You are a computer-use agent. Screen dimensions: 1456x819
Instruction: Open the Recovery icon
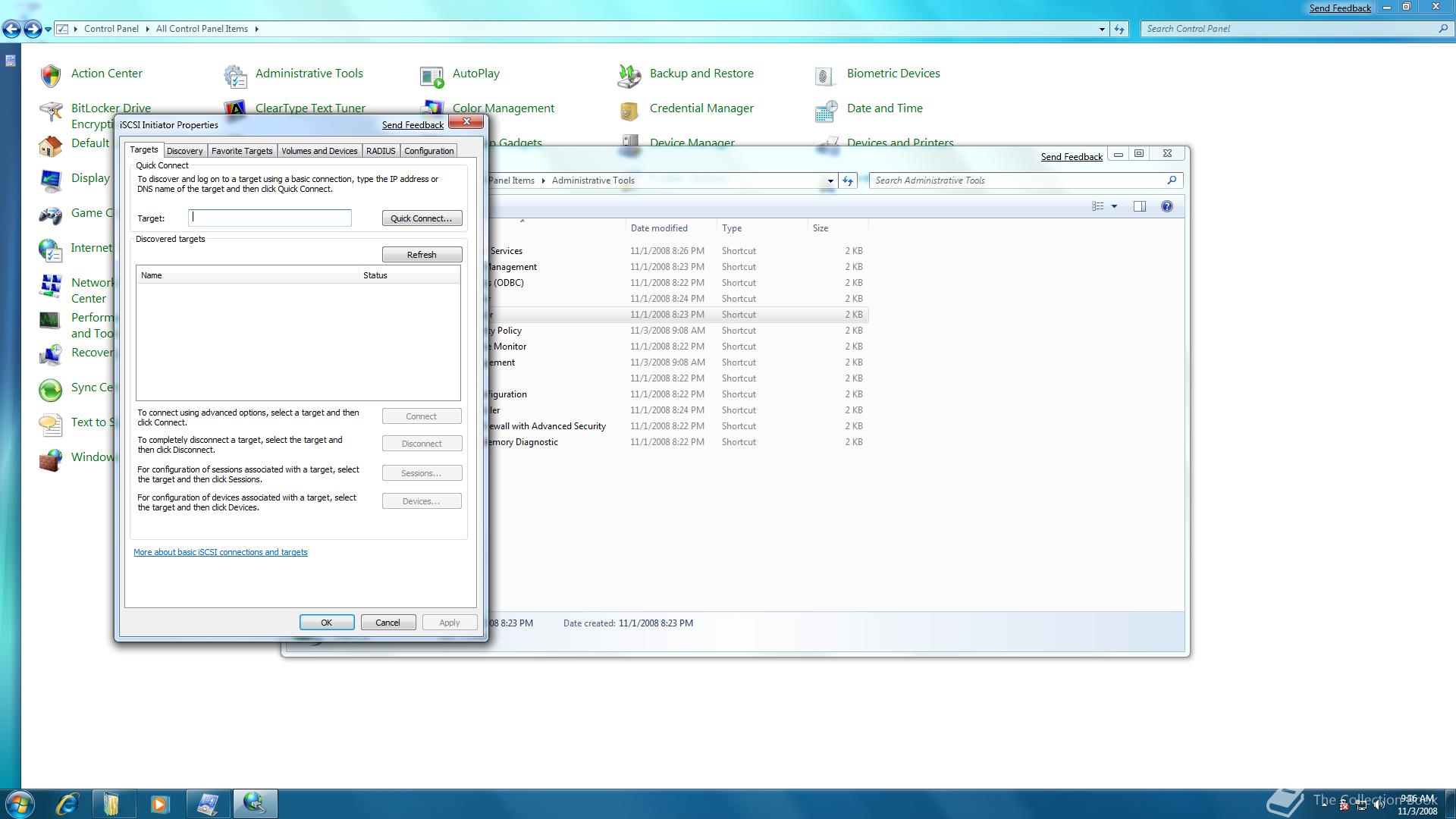50,355
